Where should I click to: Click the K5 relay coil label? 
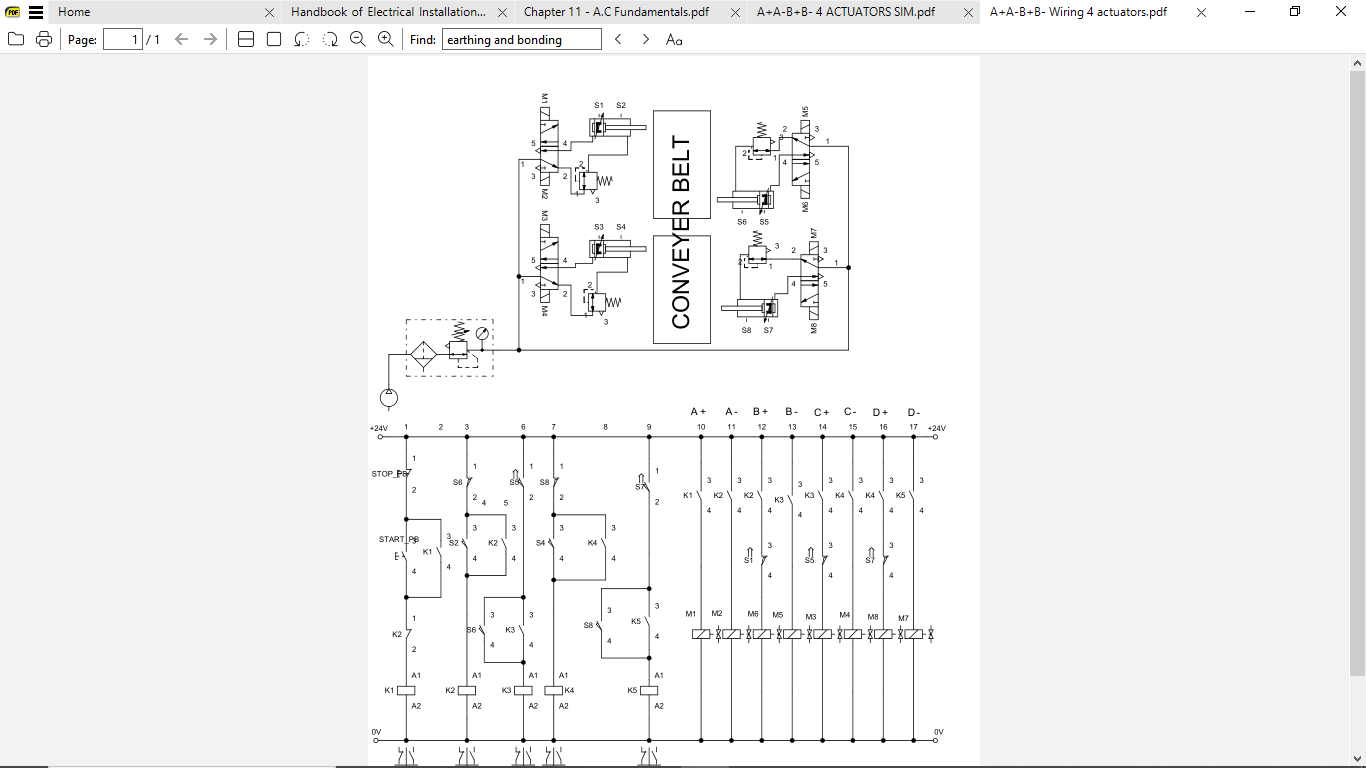pos(632,690)
